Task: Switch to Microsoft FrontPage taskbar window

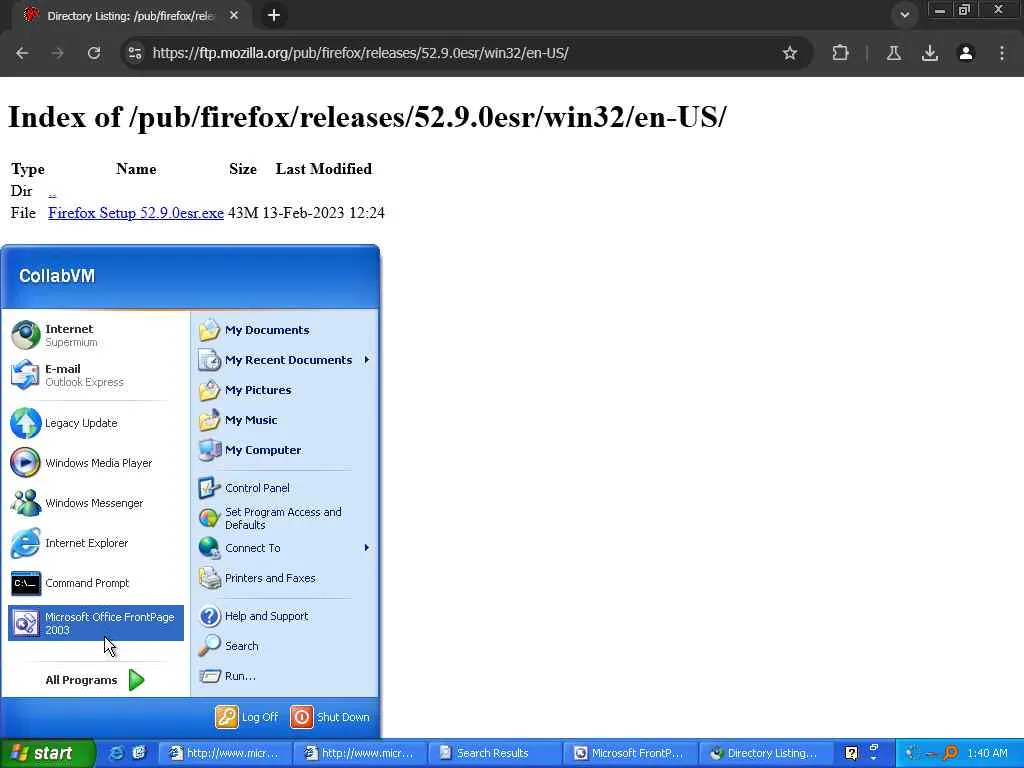Action: coord(629,753)
